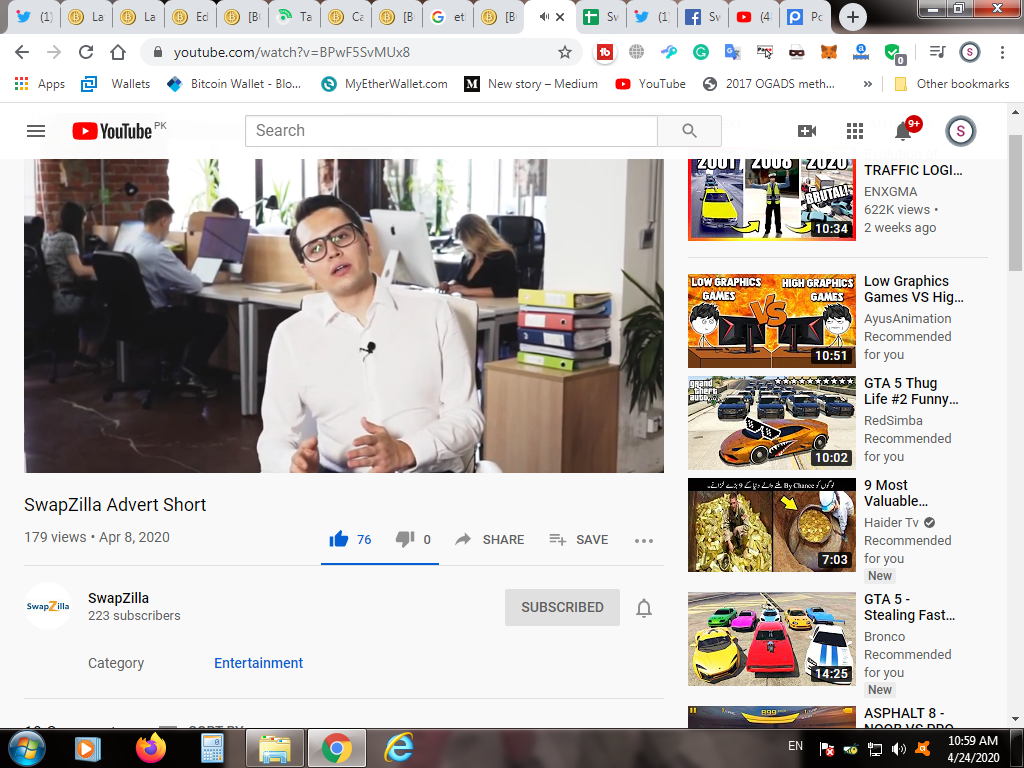The image size is (1024, 768).
Task: Open the browser home page icon
Action: (118, 52)
